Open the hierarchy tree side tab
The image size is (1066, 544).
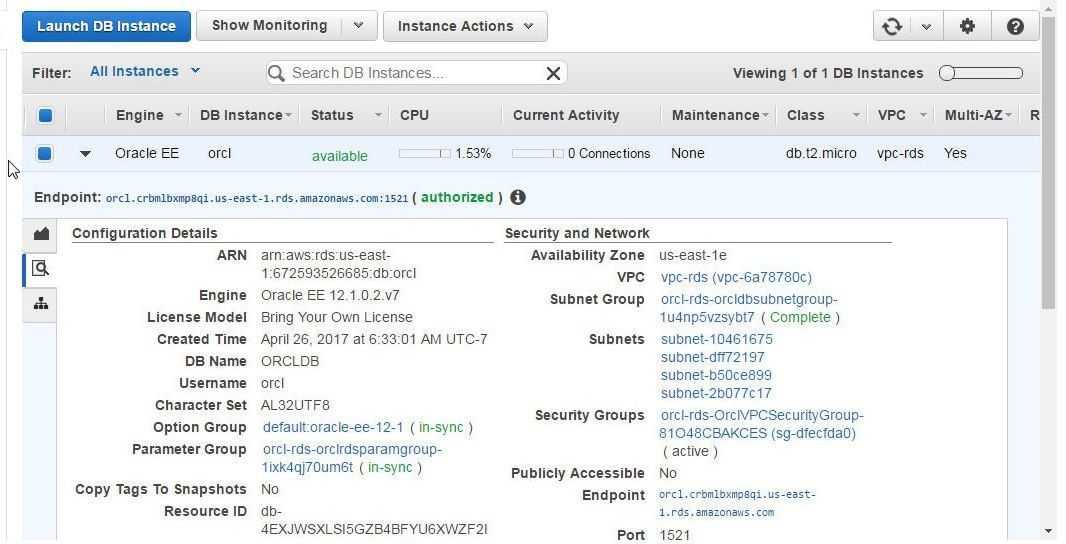(41, 303)
